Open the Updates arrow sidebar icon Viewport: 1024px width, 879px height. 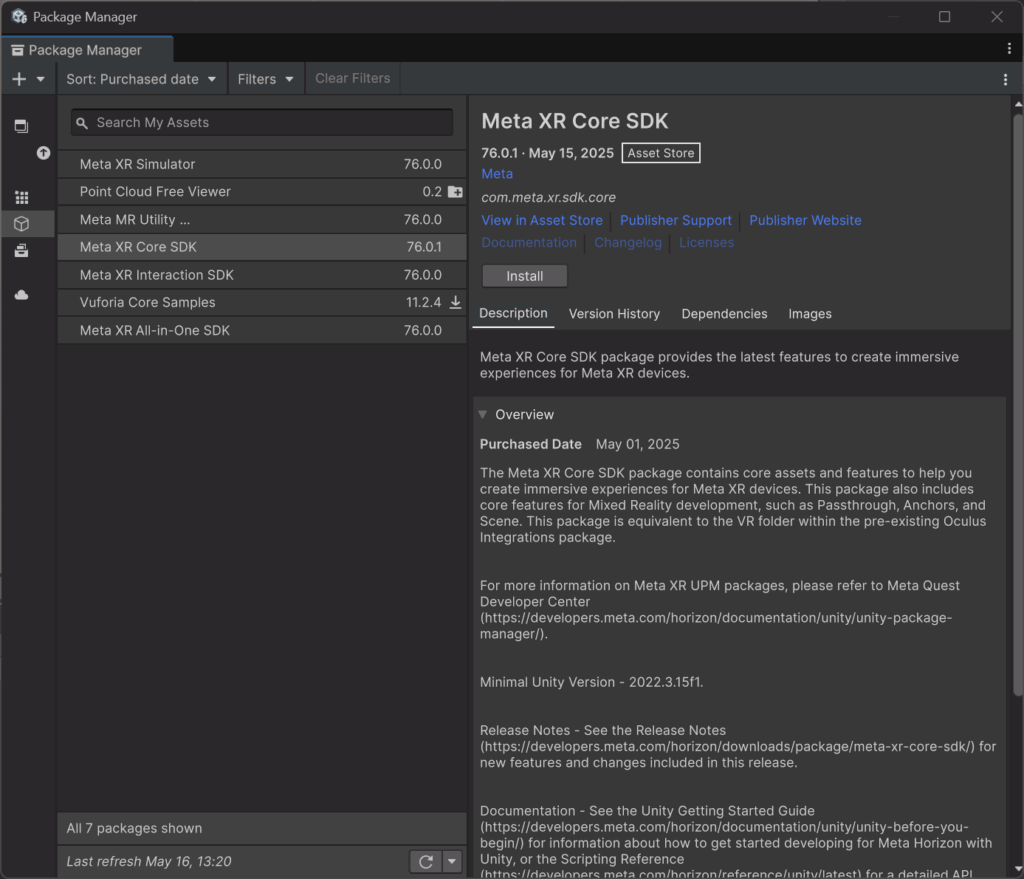(43, 153)
